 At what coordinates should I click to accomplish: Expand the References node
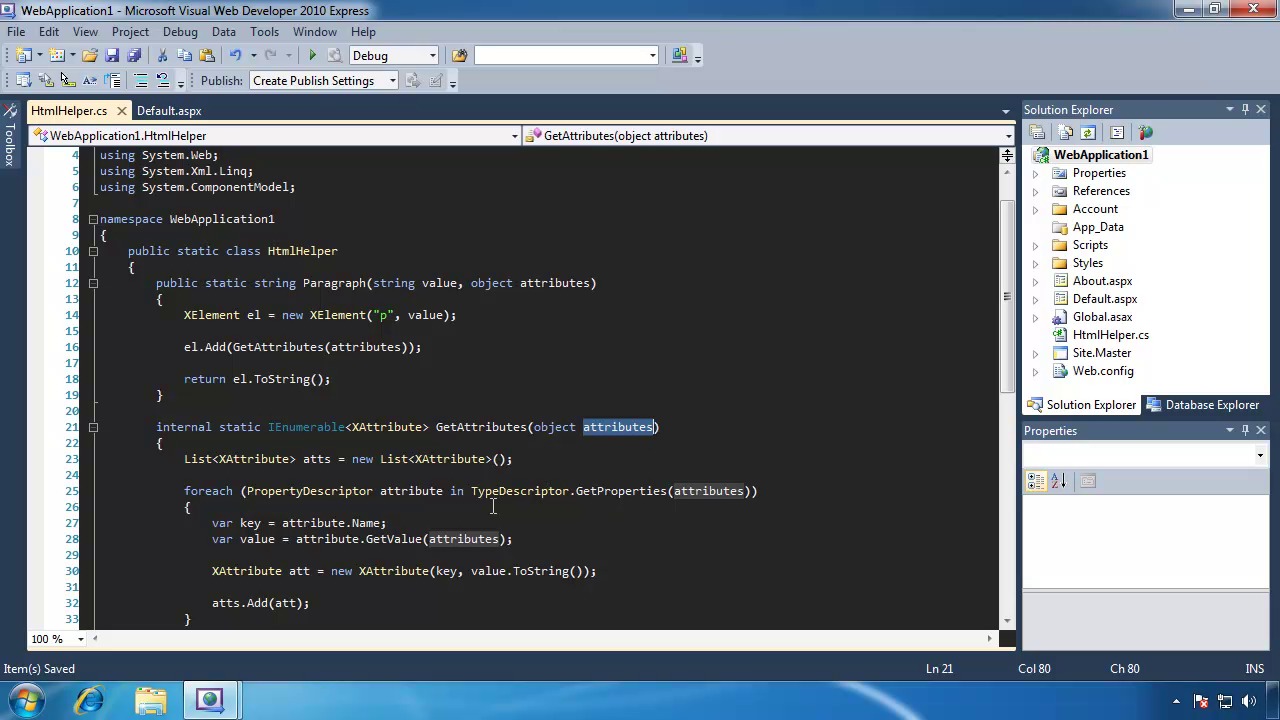(1035, 191)
